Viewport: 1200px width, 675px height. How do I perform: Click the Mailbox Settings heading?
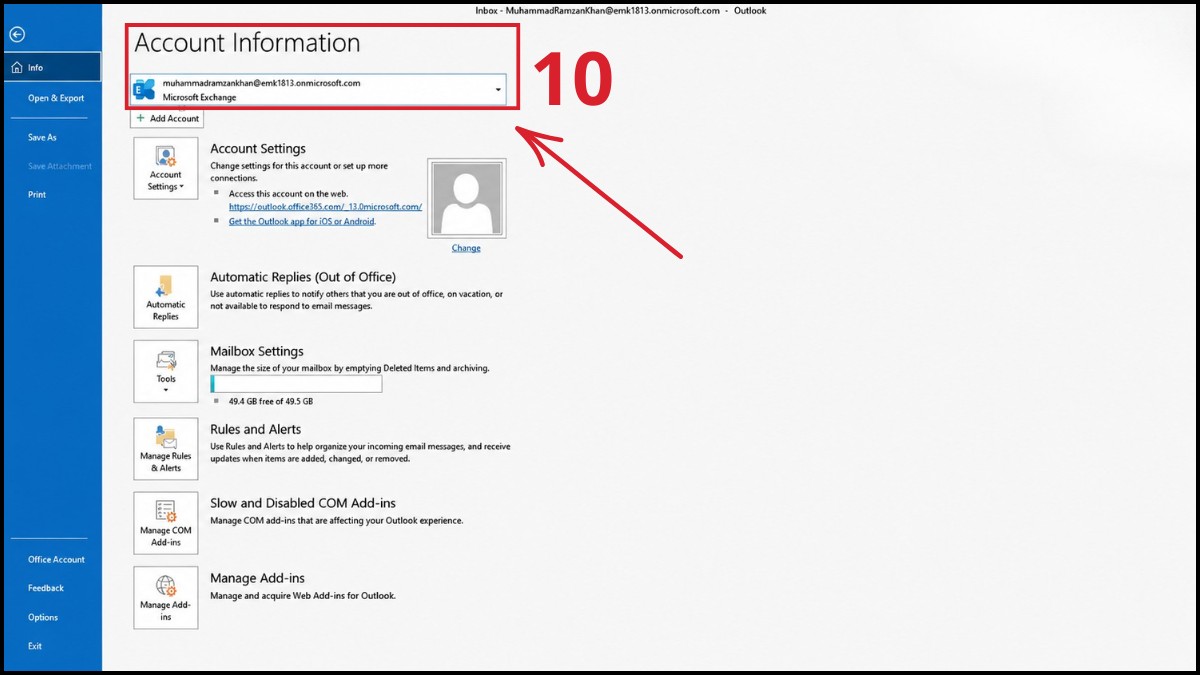point(257,351)
